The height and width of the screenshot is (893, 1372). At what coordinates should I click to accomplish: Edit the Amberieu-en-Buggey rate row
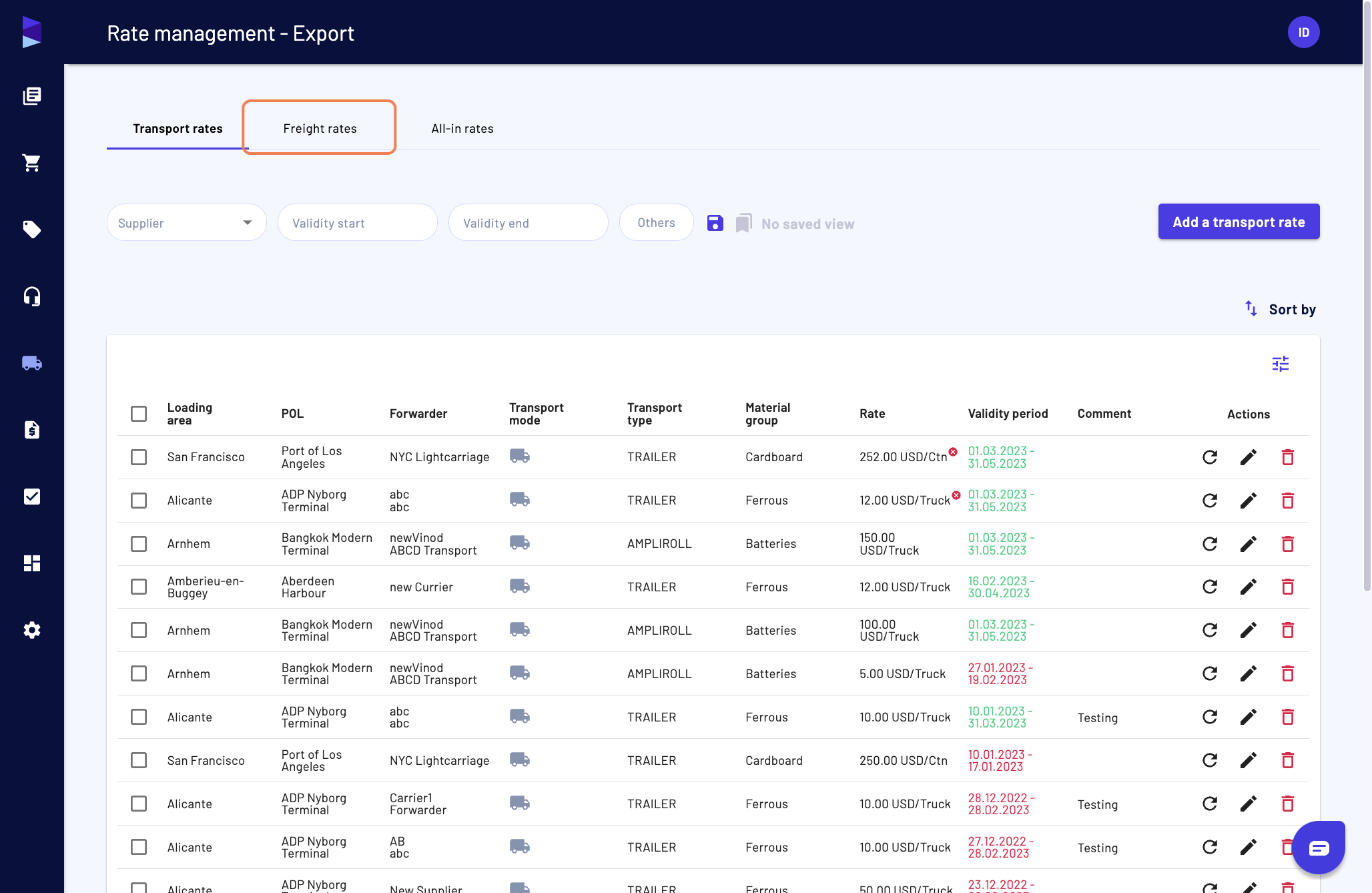pyautogui.click(x=1249, y=587)
